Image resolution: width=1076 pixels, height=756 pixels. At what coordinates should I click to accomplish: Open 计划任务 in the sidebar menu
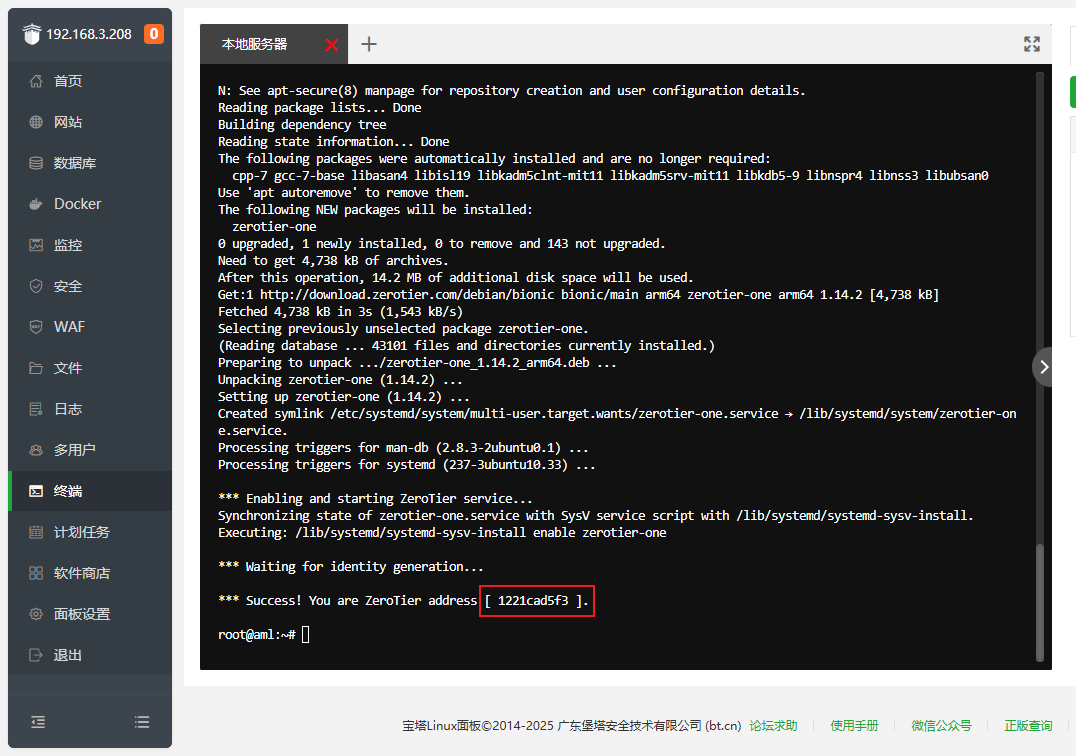point(81,532)
